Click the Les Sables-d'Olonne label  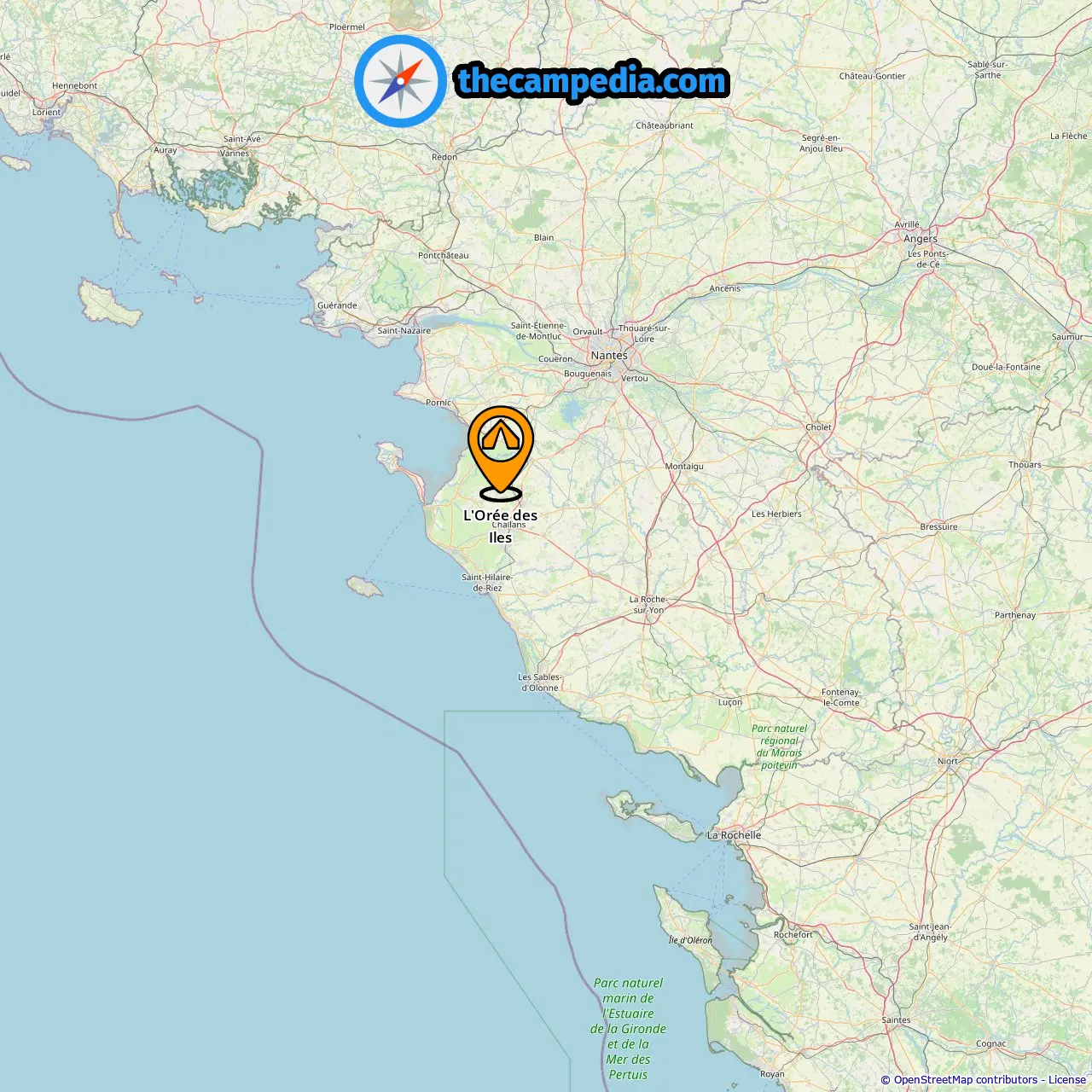[540, 682]
